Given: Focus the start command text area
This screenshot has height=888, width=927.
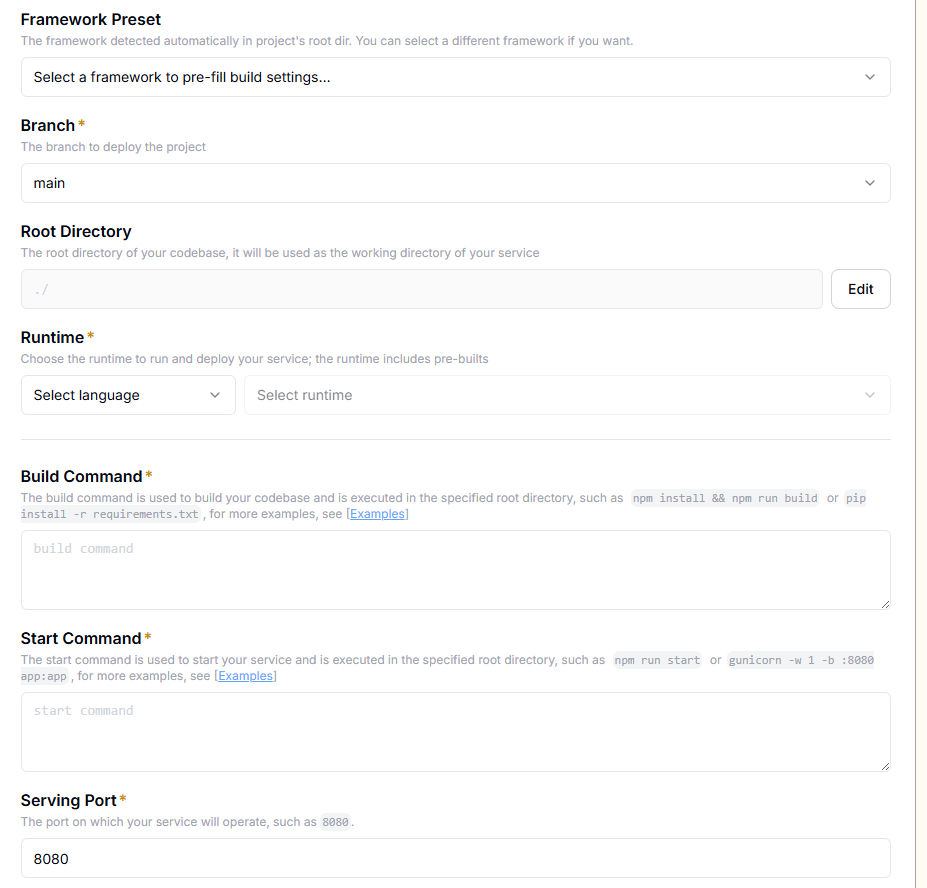Looking at the screenshot, I should [456, 732].
